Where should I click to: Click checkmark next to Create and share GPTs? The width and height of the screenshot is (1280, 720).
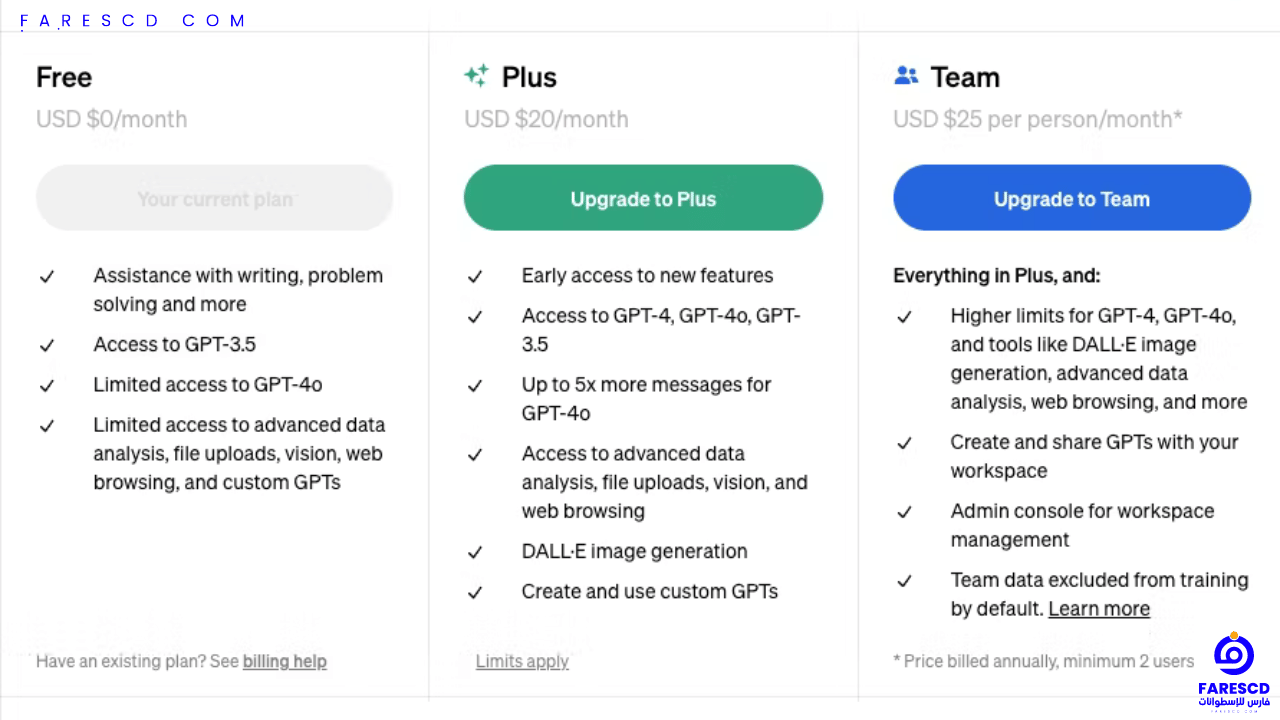pyautogui.click(x=904, y=443)
